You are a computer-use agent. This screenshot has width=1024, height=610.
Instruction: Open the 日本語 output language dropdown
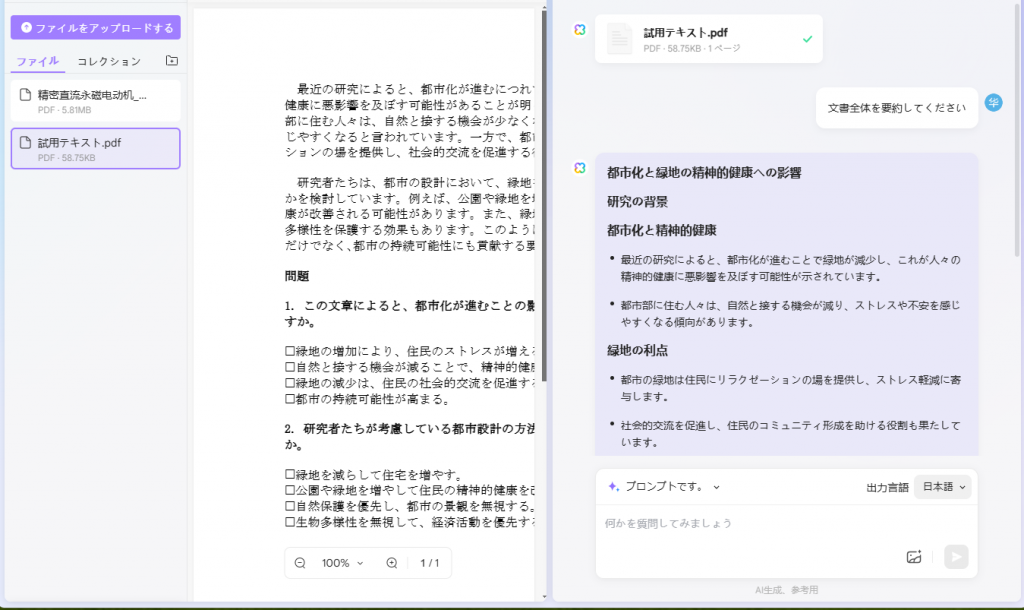pos(943,487)
